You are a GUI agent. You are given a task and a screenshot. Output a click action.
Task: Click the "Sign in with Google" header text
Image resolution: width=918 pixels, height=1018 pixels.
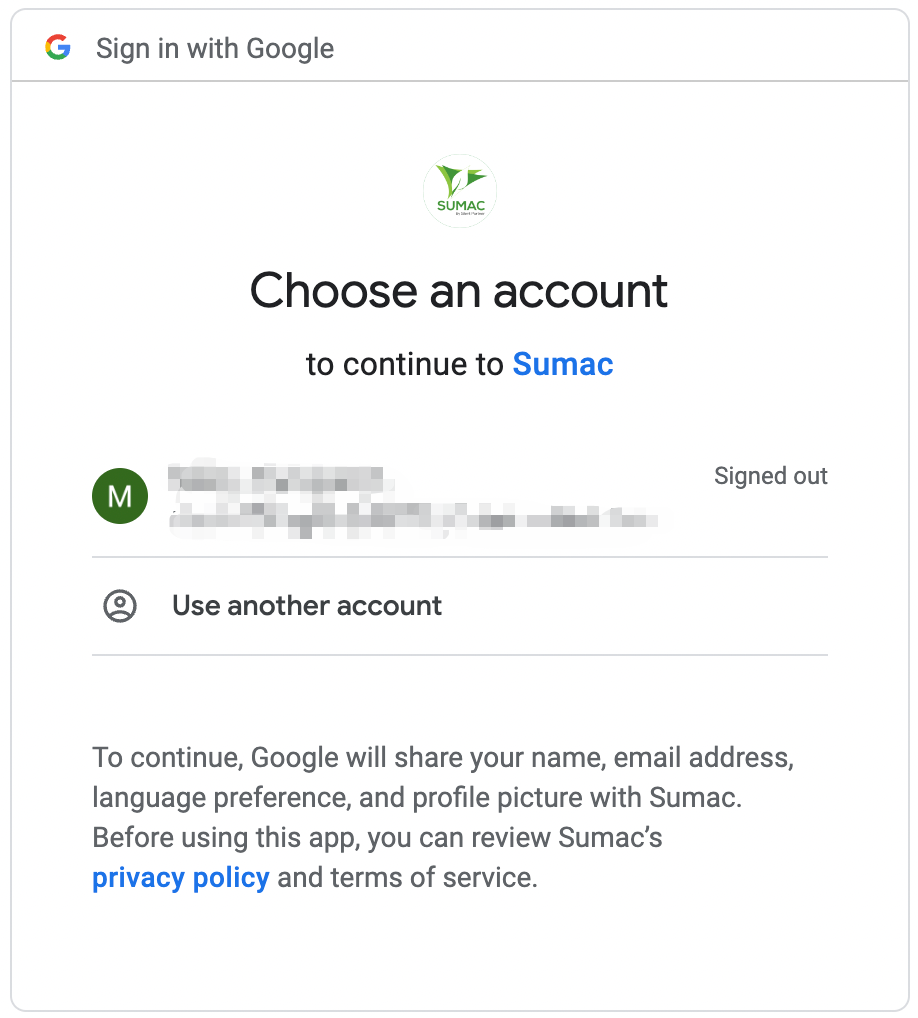214,47
